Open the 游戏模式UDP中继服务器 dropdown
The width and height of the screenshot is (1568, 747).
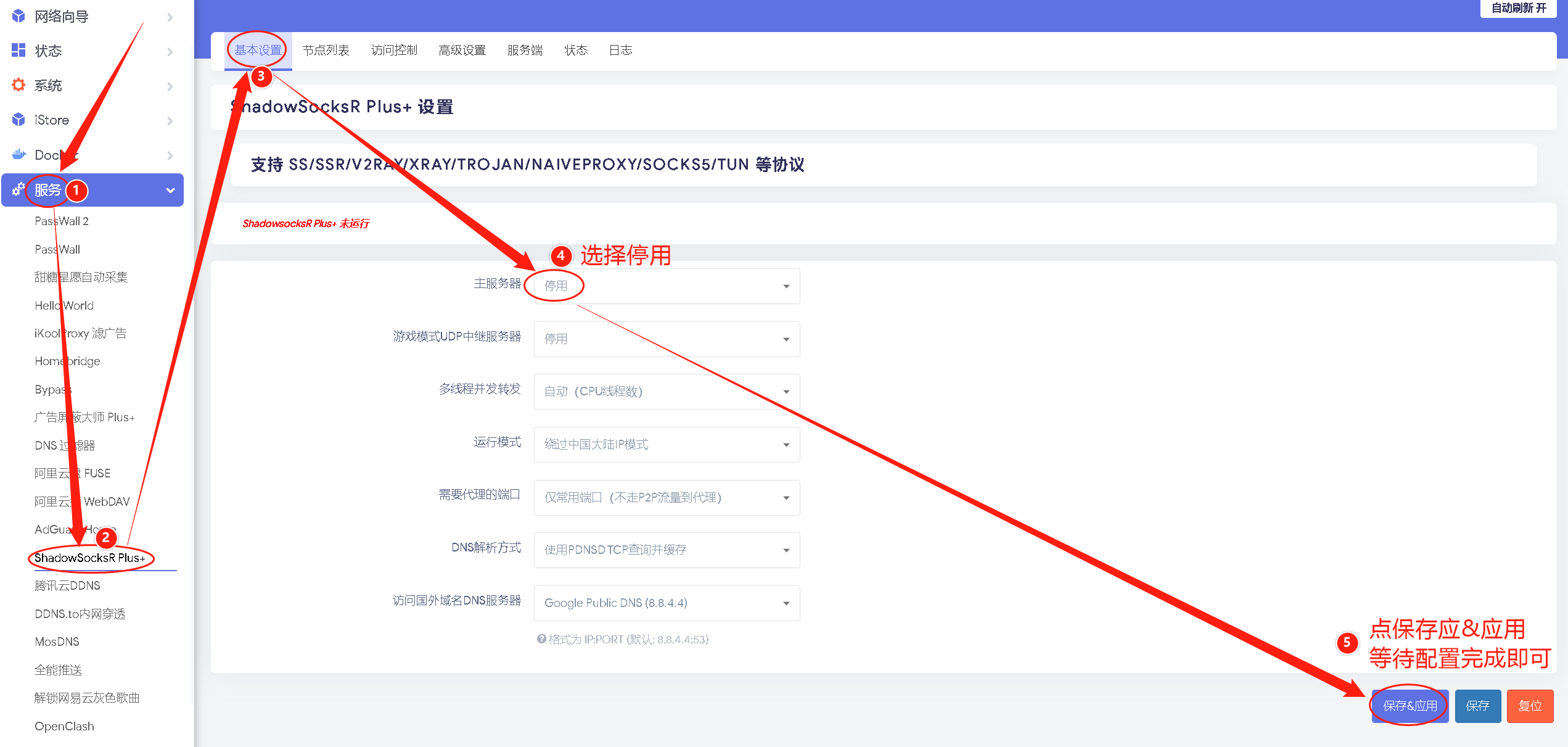coord(667,339)
